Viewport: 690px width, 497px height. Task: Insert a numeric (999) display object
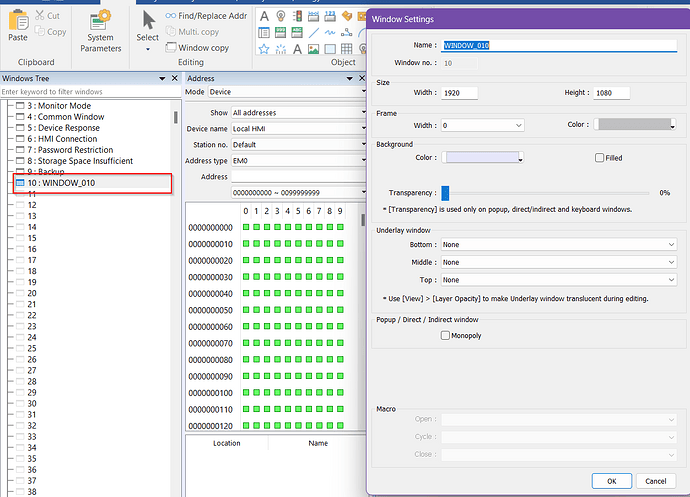click(280, 33)
